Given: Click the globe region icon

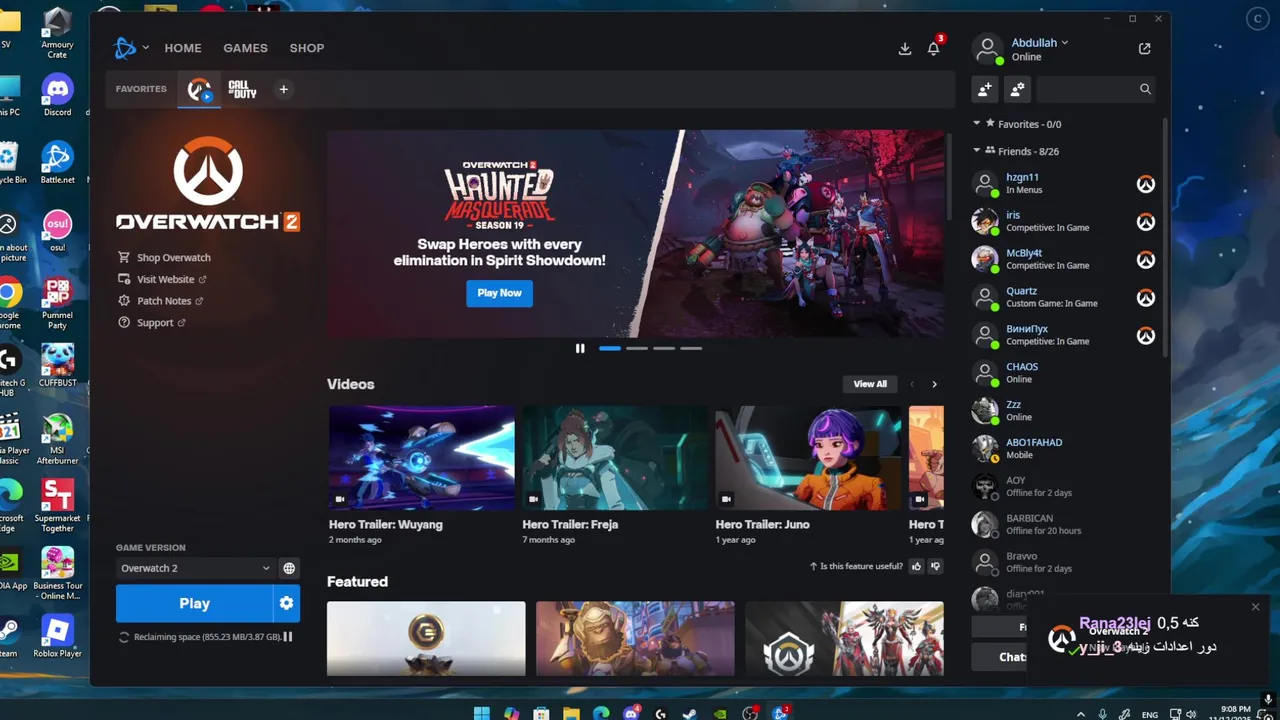Looking at the screenshot, I should click(289, 568).
